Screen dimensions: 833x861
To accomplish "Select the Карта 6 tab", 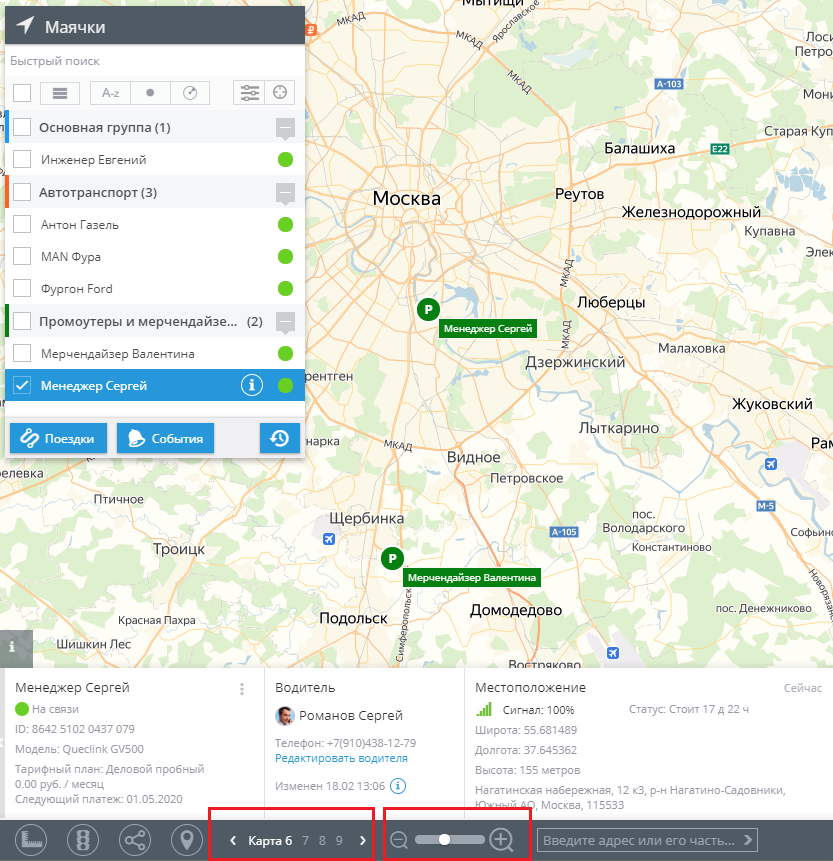I will pyautogui.click(x=270, y=841).
